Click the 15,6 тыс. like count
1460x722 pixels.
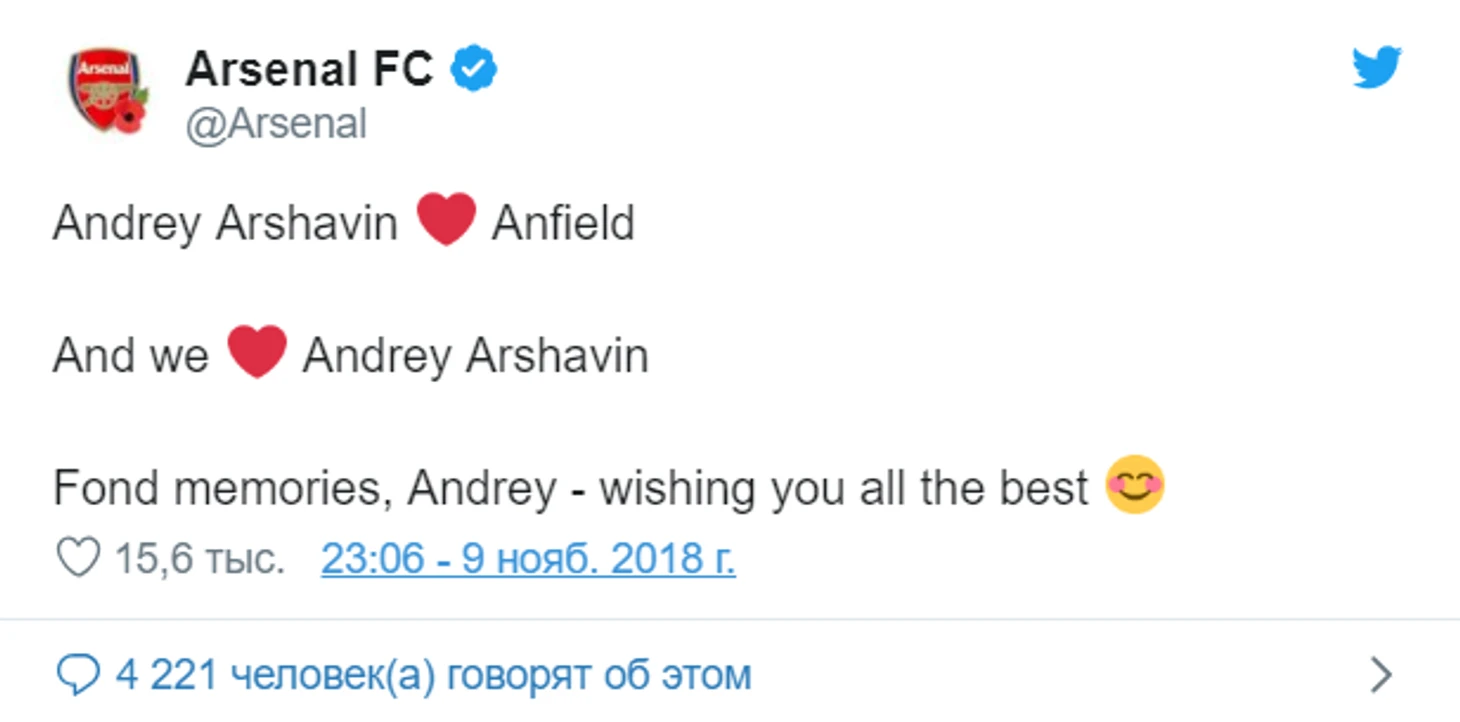tap(199, 559)
